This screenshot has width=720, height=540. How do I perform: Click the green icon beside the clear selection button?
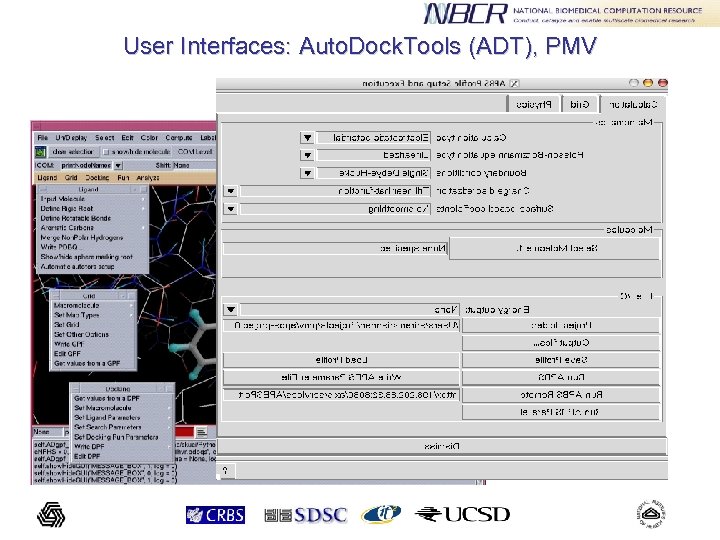tap(41, 152)
